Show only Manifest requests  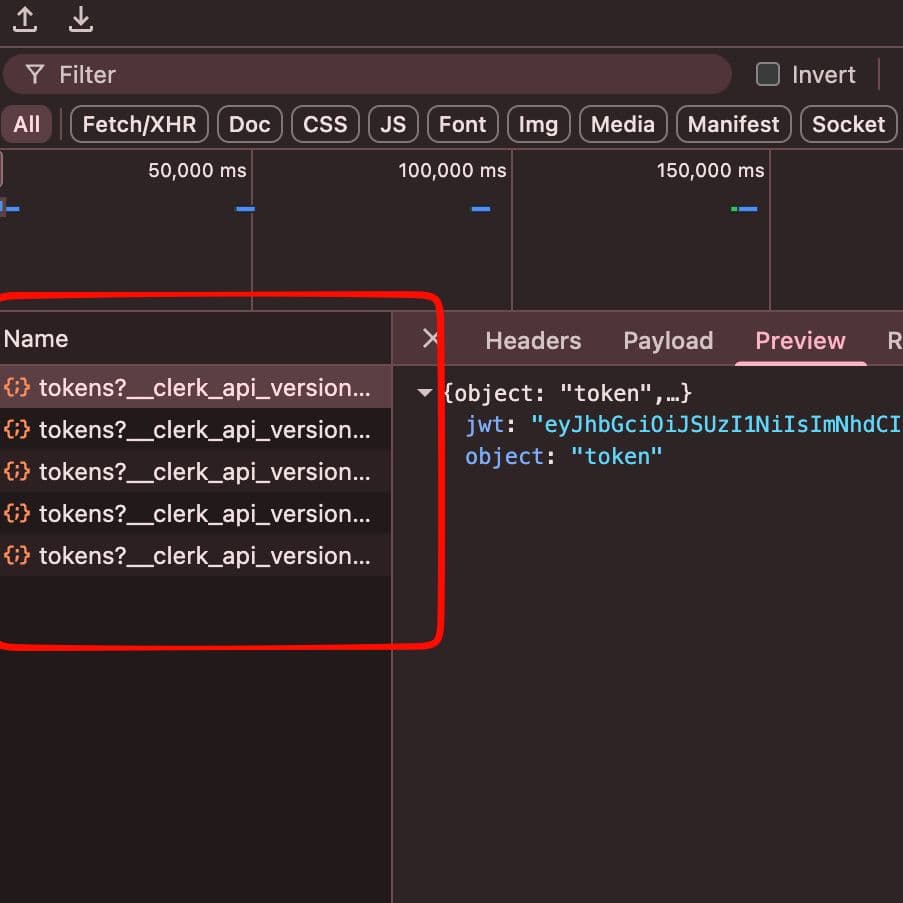coord(734,124)
